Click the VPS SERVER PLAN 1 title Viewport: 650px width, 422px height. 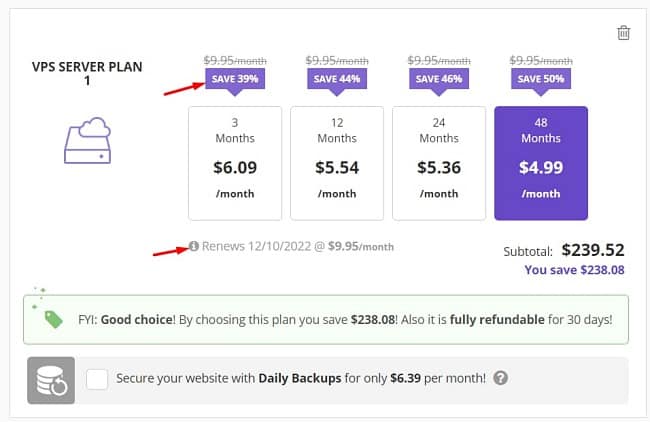pyautogui.click(x=87, y=73)
